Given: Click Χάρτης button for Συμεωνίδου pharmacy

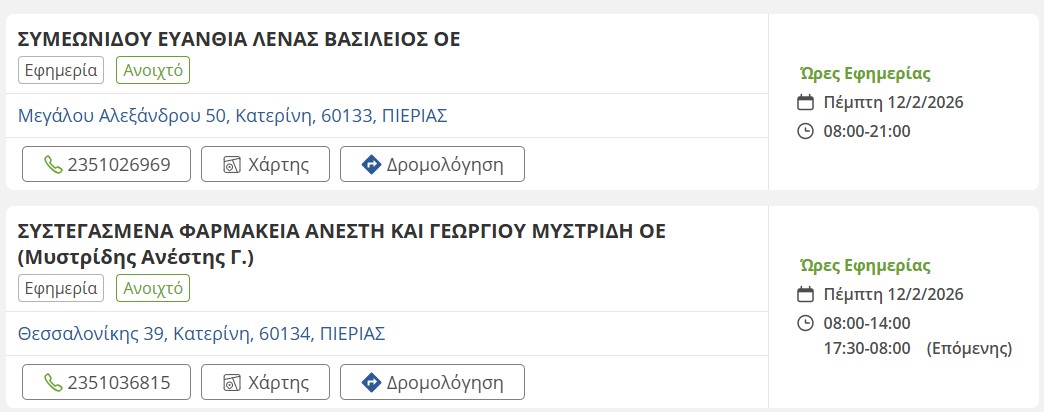Looking at the screenshot, I should click(264, 164).
